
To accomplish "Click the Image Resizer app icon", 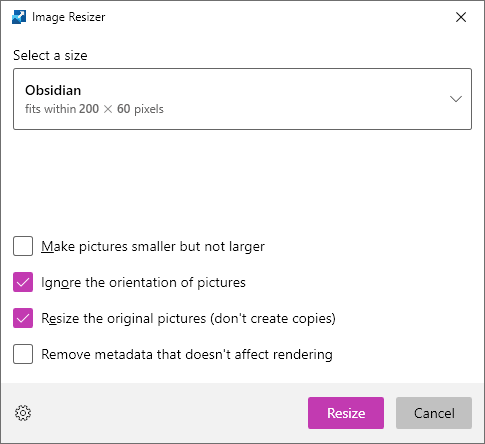I will pyautogui.click(x=19, y=17).
